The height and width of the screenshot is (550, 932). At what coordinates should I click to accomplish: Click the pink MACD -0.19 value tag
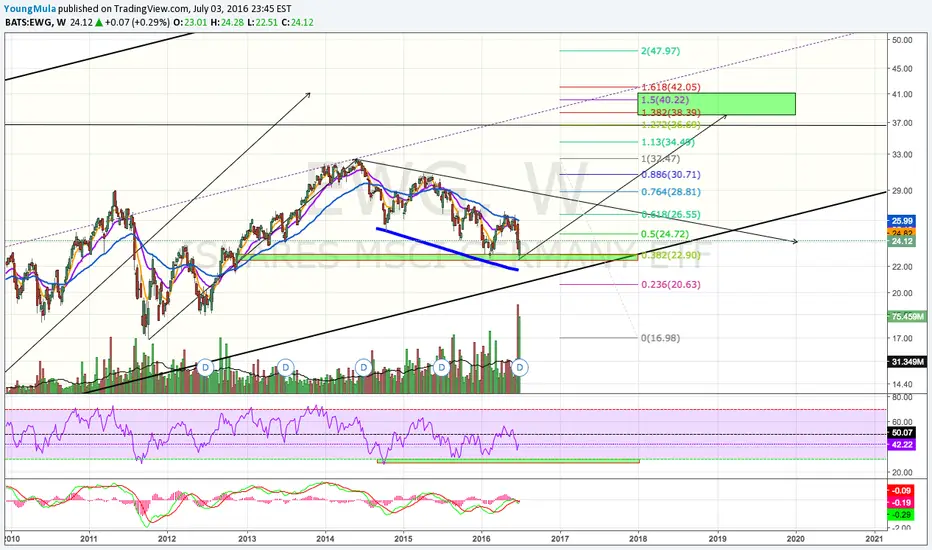[x=901, y=502]
